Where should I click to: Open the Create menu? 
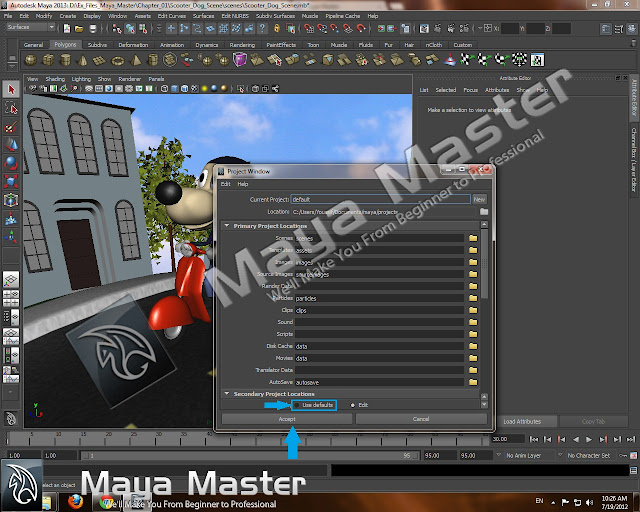[x=68, y=16]
